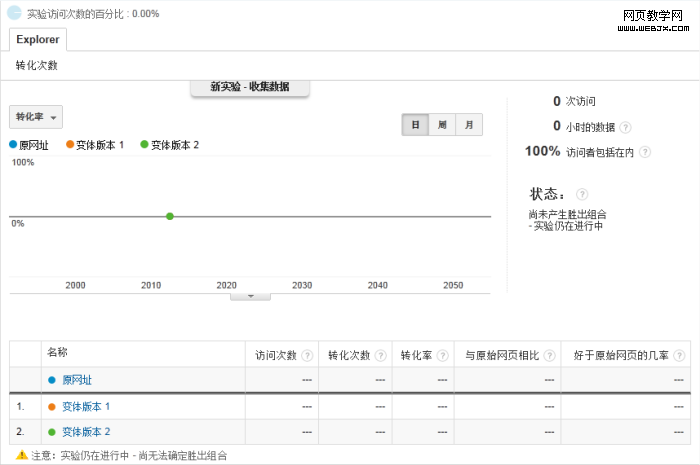Open 变体版本 2 link in table
Screen dimensions: 700x465
pyautogui.click(x=86, y=432)
